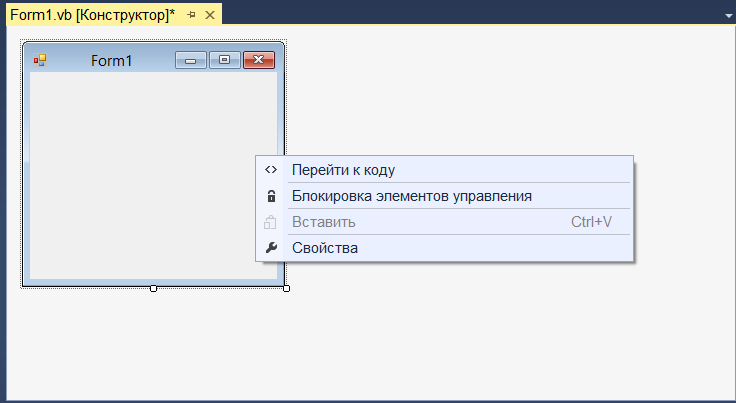Viewport: 736px width, 403px height.
Task: Click the paste clipboard icon next to 'Вставить'
Action: pos(270,222)
